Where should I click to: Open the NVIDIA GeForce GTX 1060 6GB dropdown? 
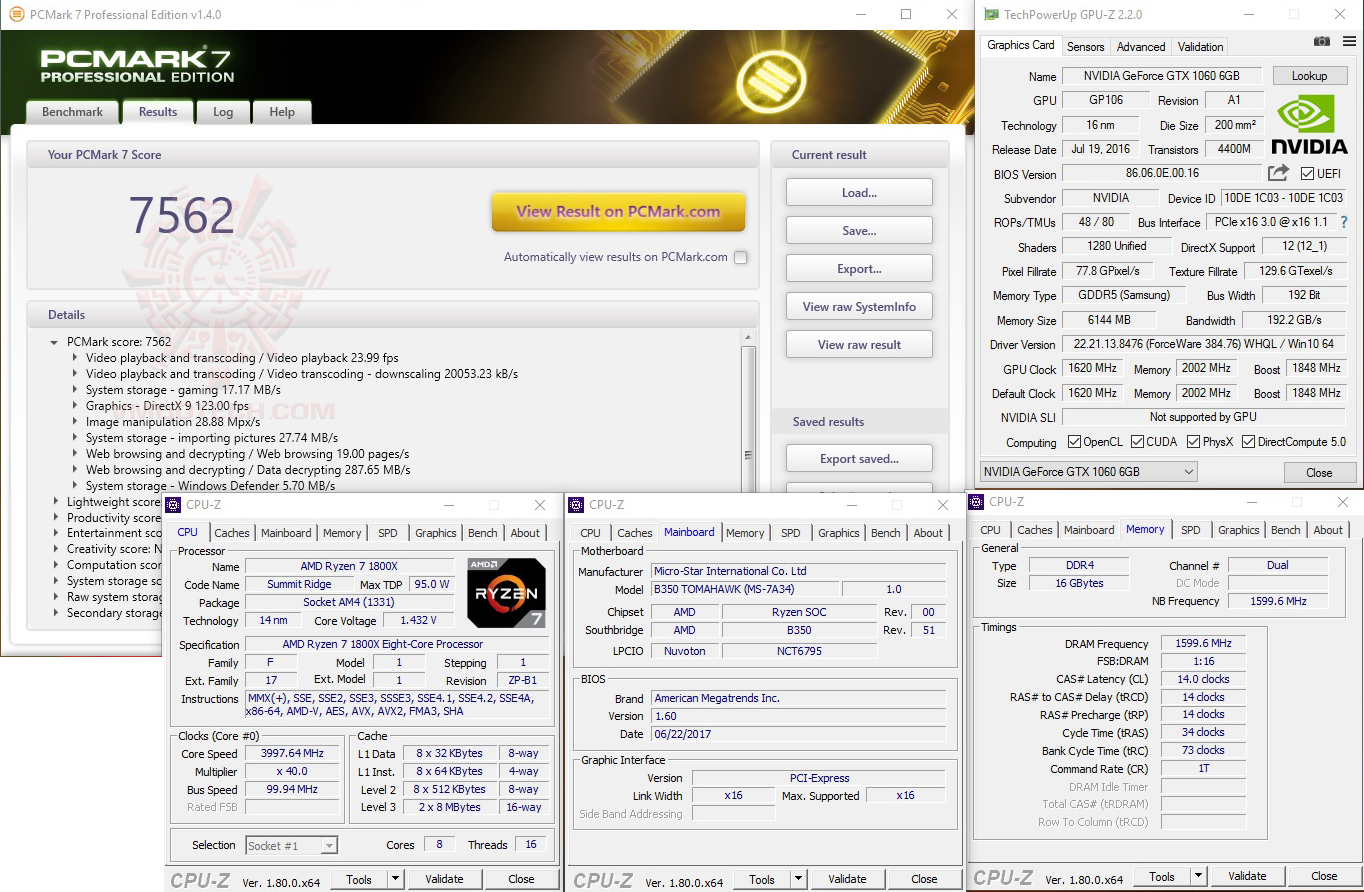click(x=1089, y=472)
